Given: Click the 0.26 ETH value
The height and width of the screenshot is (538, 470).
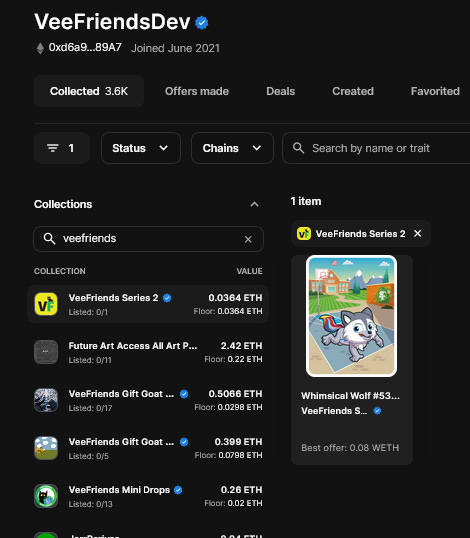Looking at the screenshot, I should coord(241,490).
